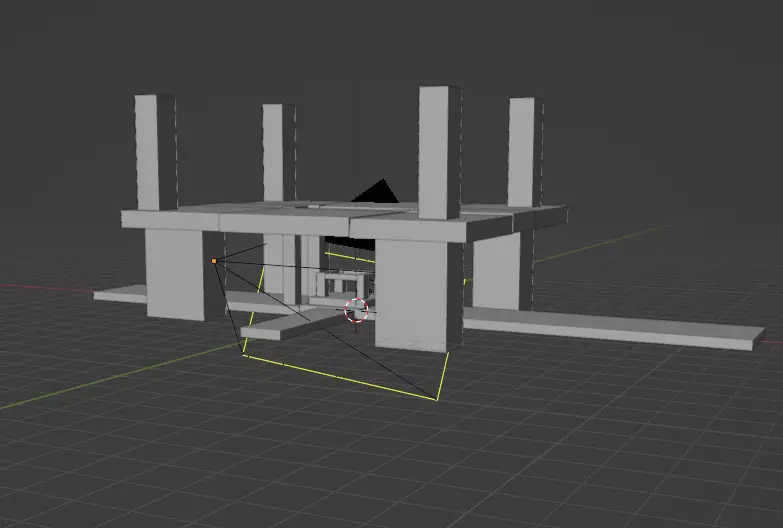
Task: Select the far-left upper pillar
Action: (156, 152)
